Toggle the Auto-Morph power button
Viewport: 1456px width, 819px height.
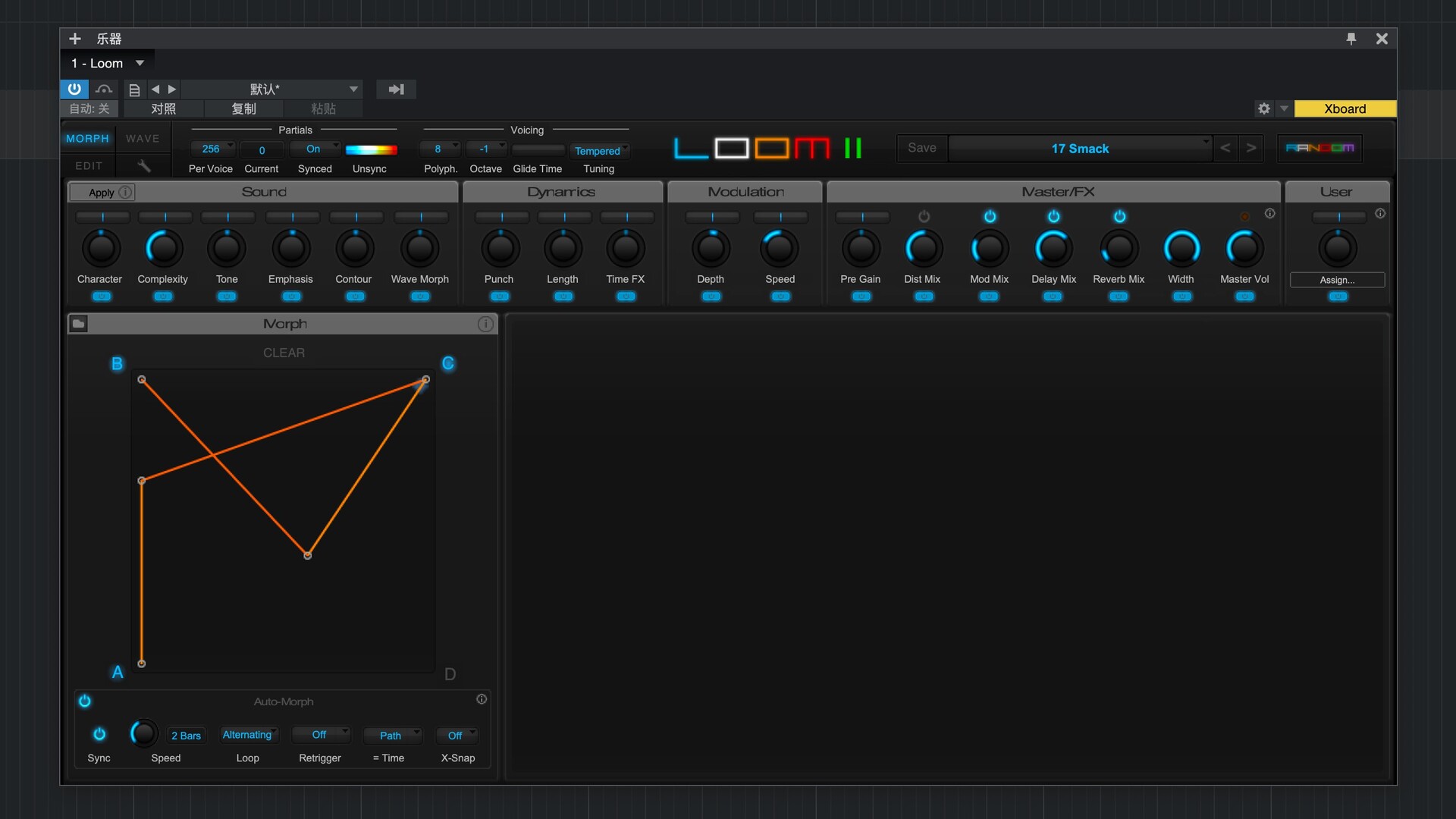click(x=85, y=701)
